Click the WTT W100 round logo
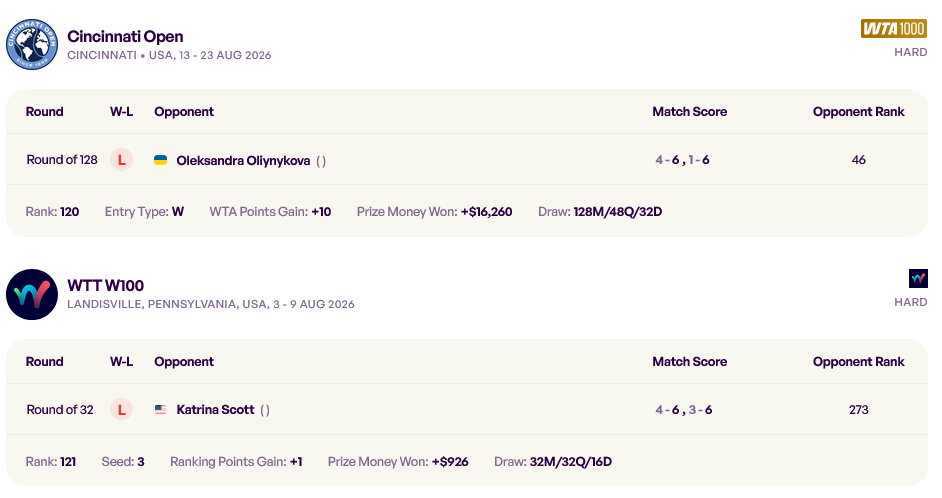 tap(32, 294)
